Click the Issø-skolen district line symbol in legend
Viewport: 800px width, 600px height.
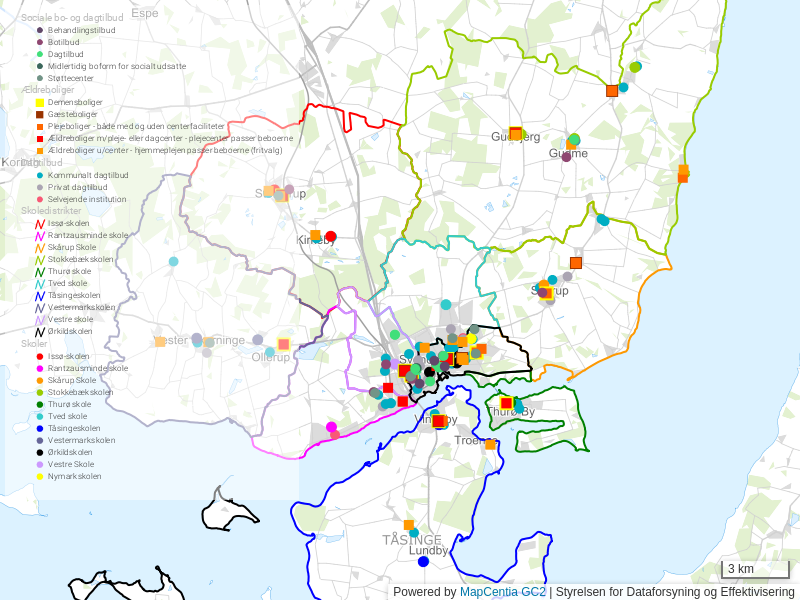pos(40,224)
